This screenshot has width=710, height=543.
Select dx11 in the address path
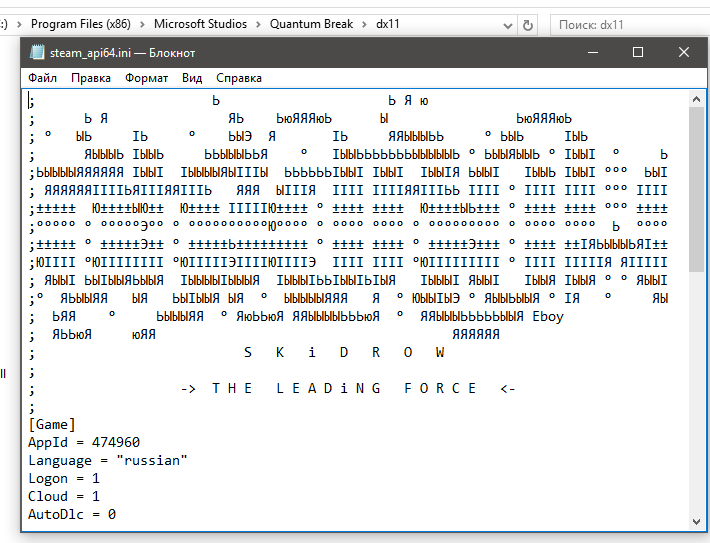pos(388,24)
